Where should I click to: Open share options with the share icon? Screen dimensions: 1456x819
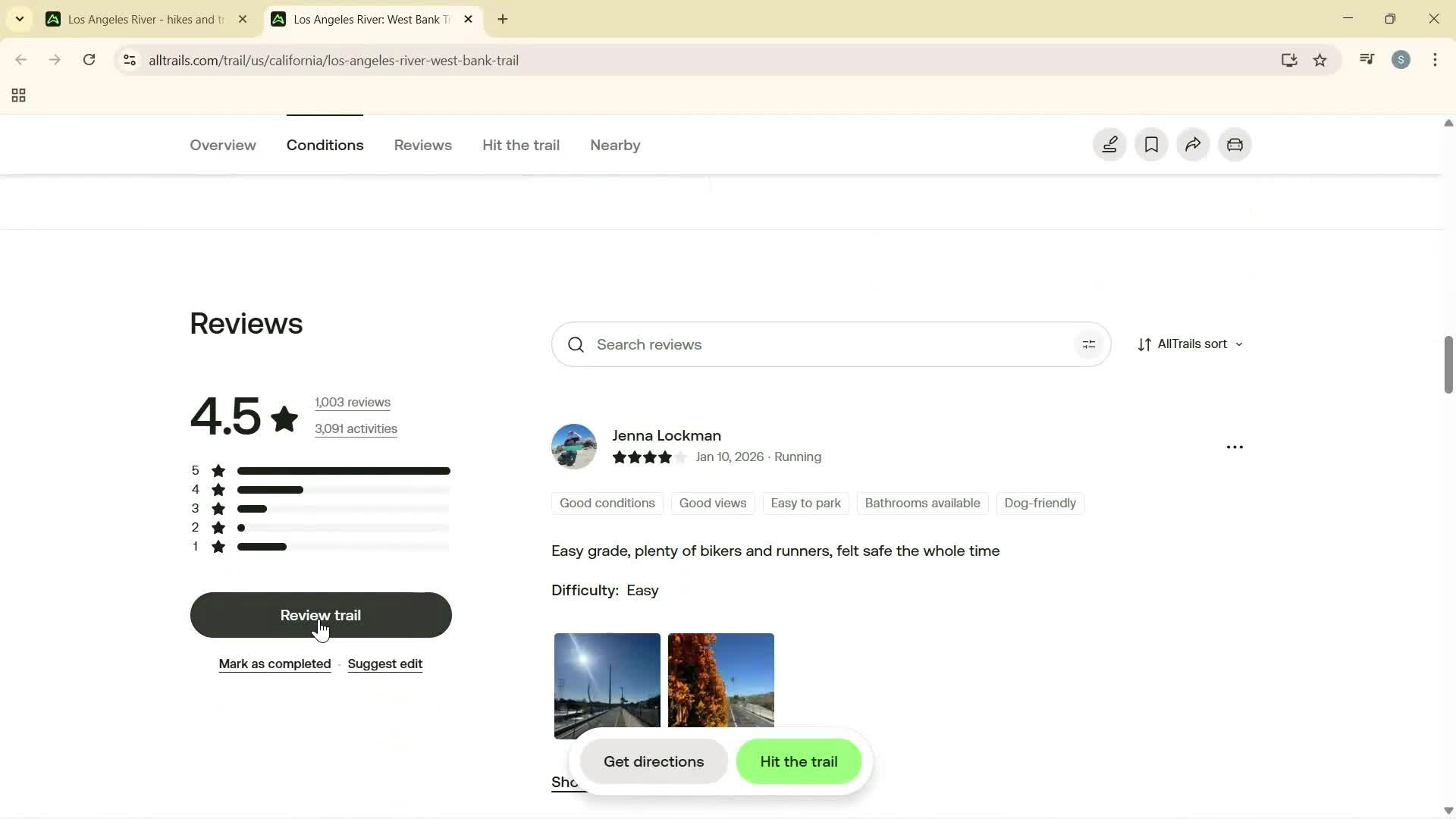pyautogui.click(x=1191, y=144)
